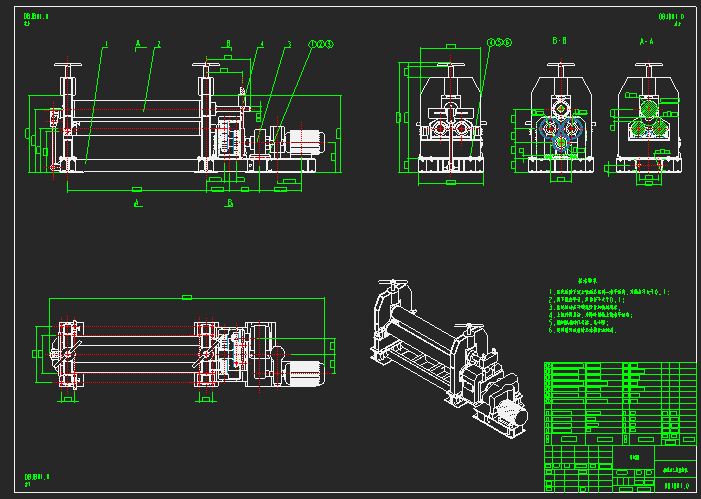
Task: Select the parts list table above title block
Action: 620,404
